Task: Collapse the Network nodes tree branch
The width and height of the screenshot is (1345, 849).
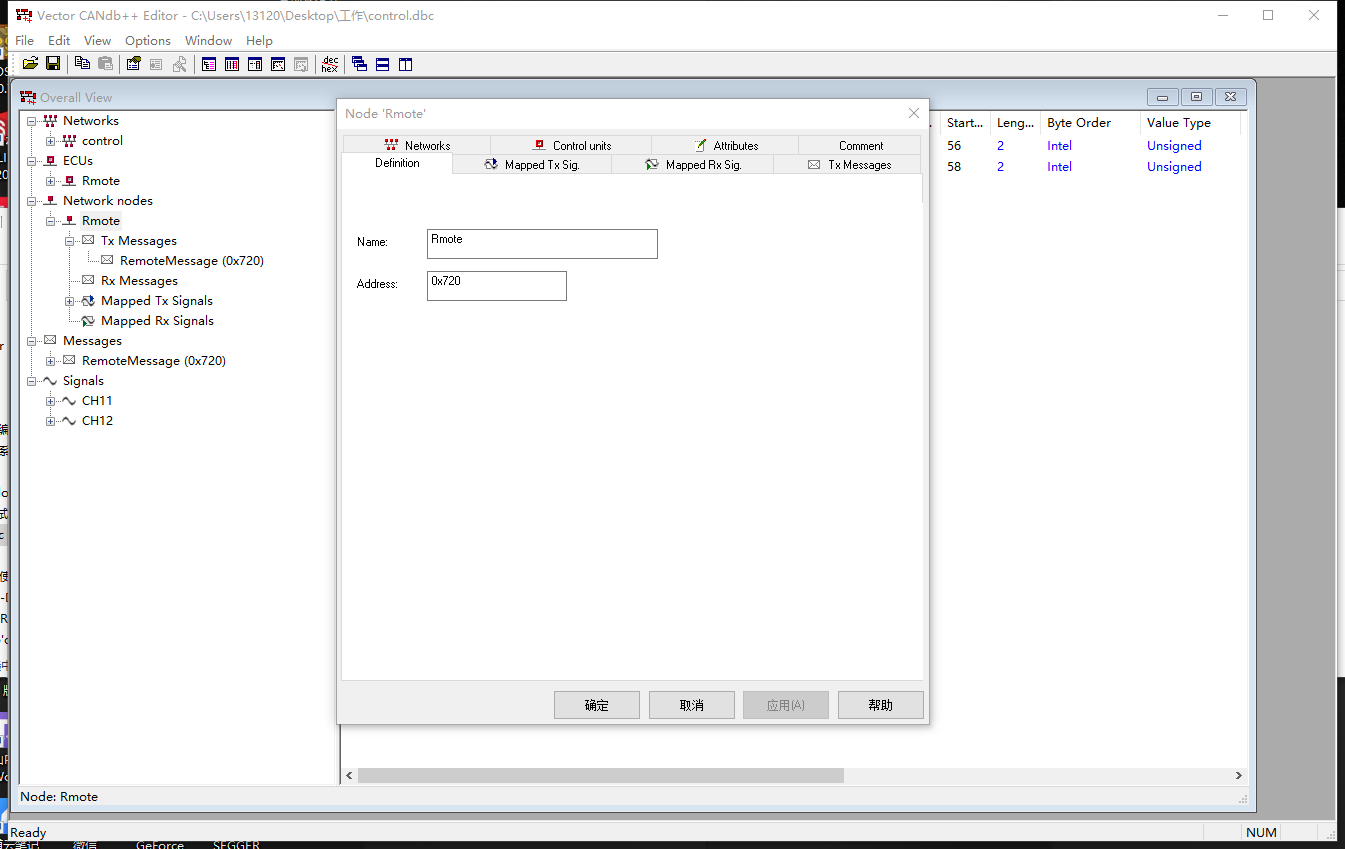Action: pos(31,200)
